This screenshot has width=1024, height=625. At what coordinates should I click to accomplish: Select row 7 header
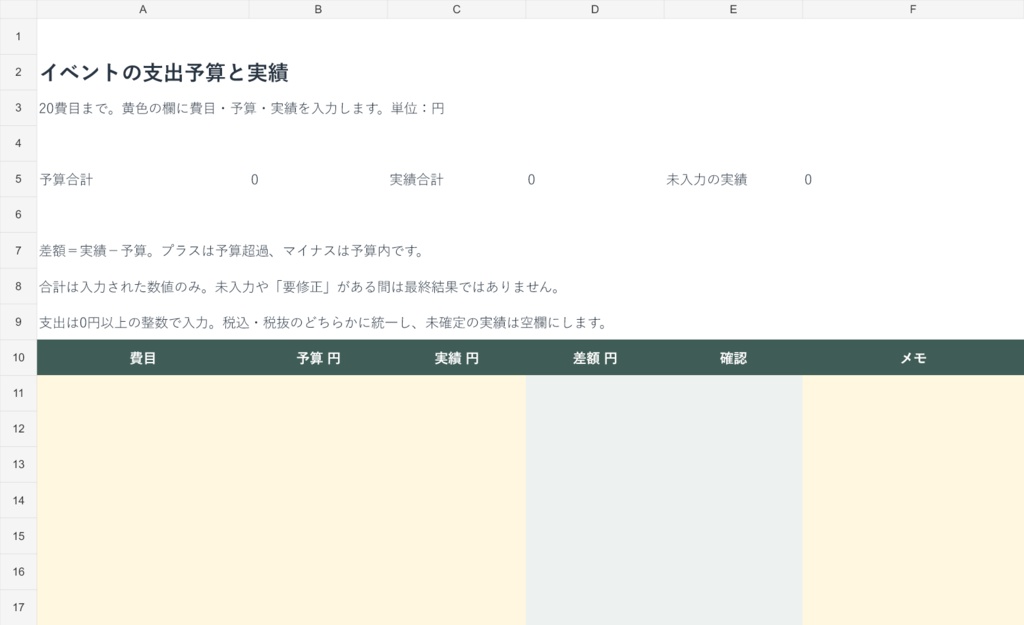coord(18,250)
